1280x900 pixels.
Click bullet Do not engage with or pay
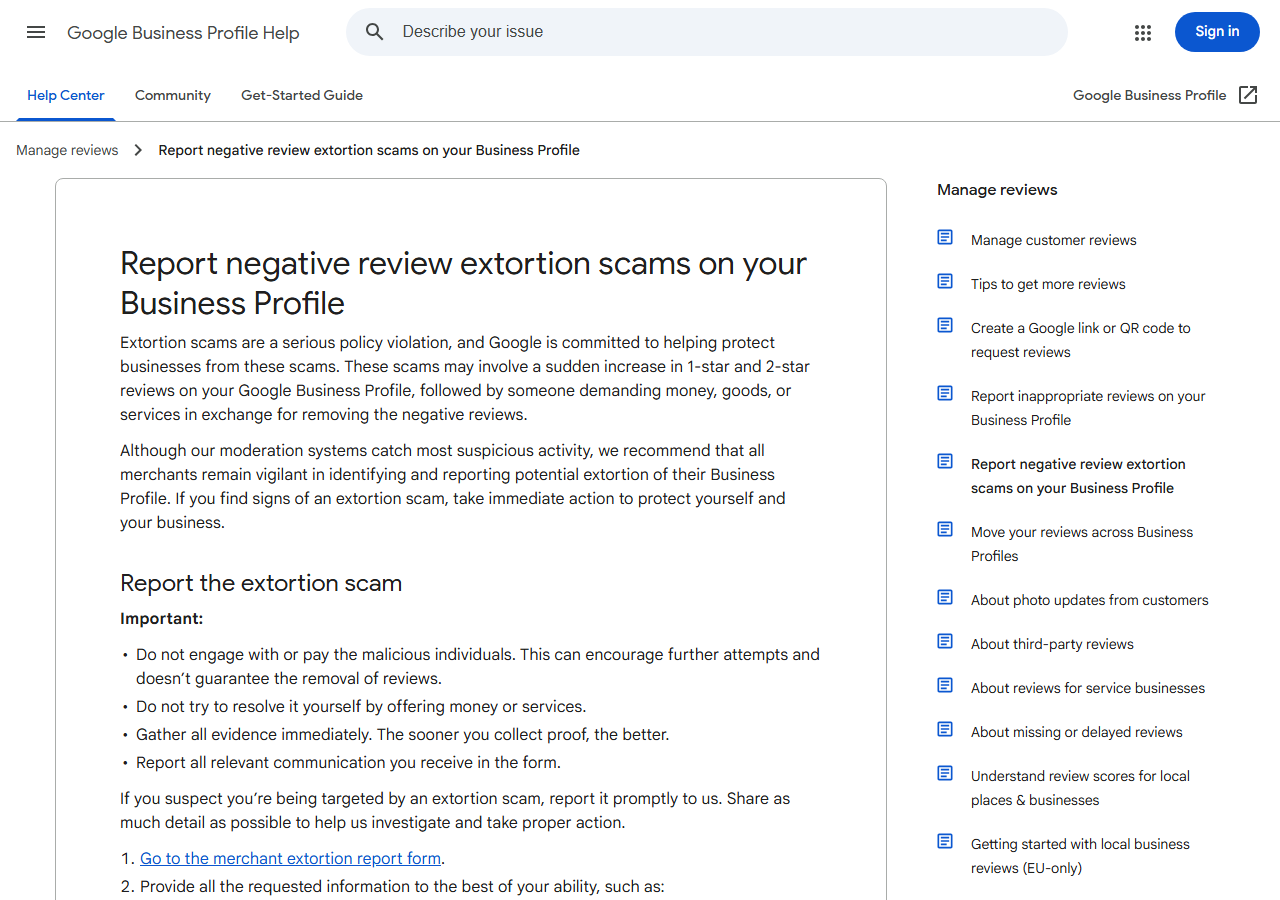(478, 667)
